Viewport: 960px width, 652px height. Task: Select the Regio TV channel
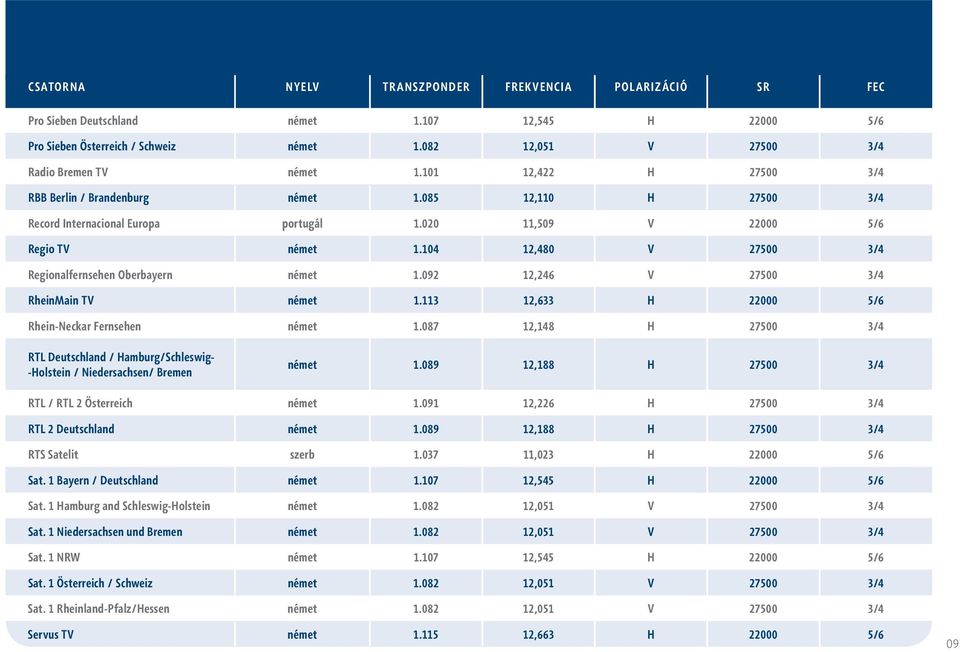coord(48,249)
